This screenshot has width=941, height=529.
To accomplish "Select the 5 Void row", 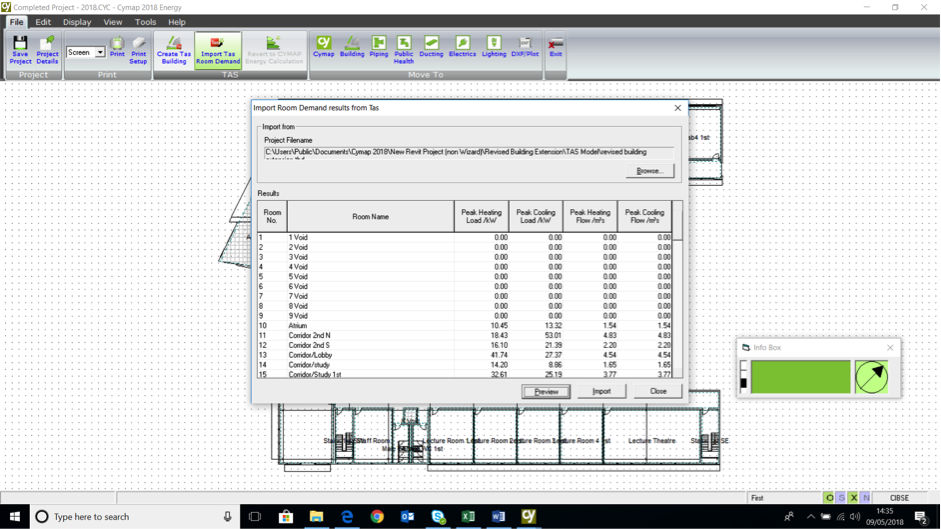I will pyautogui.click(x=464, y=277).
